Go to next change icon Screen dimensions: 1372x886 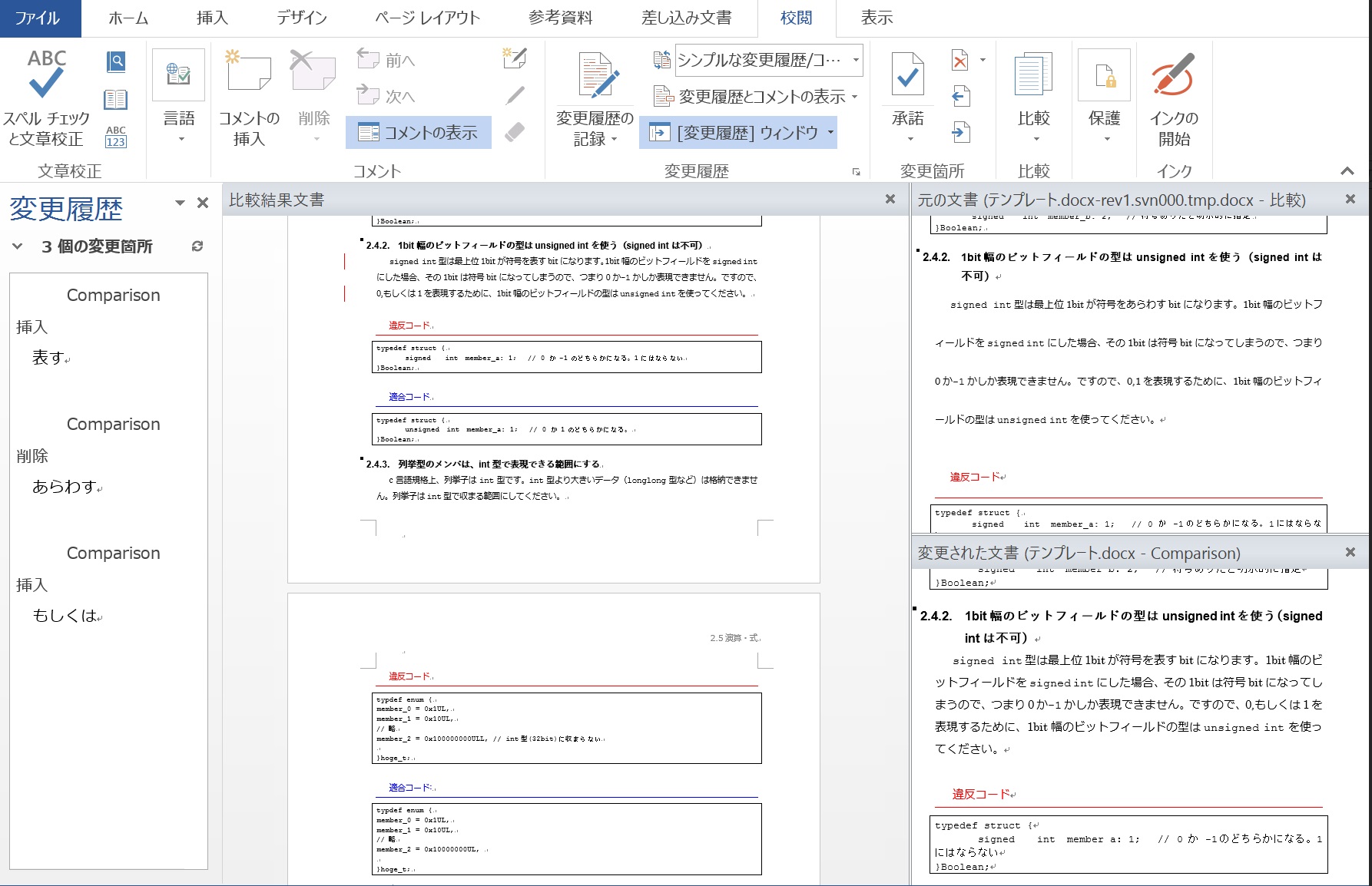coord(960,133)
